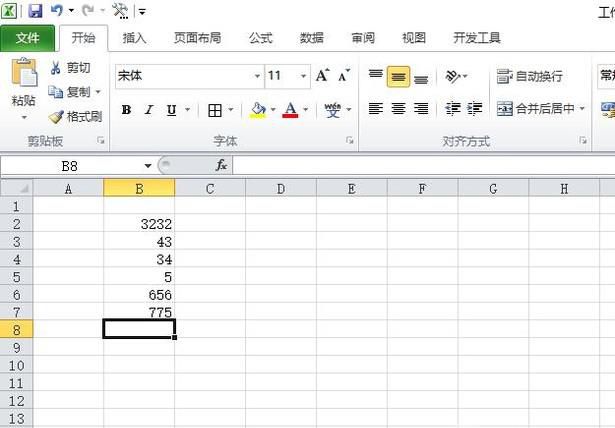Open the underline style dropdown arrow
The height and width of the screenshot is (428, 615).
coord(187,109)
